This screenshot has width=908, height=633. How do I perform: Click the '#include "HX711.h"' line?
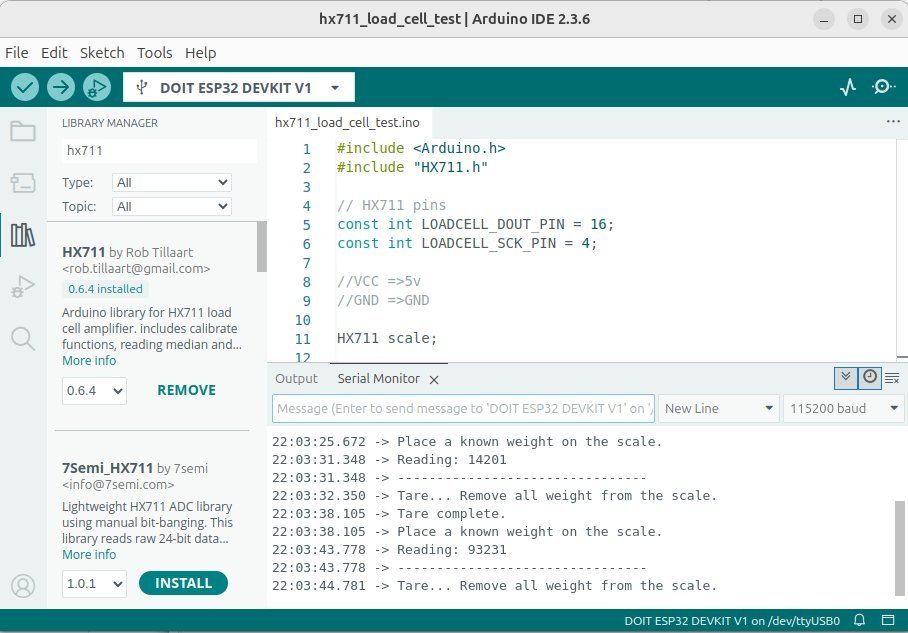[x=412, y=167]
